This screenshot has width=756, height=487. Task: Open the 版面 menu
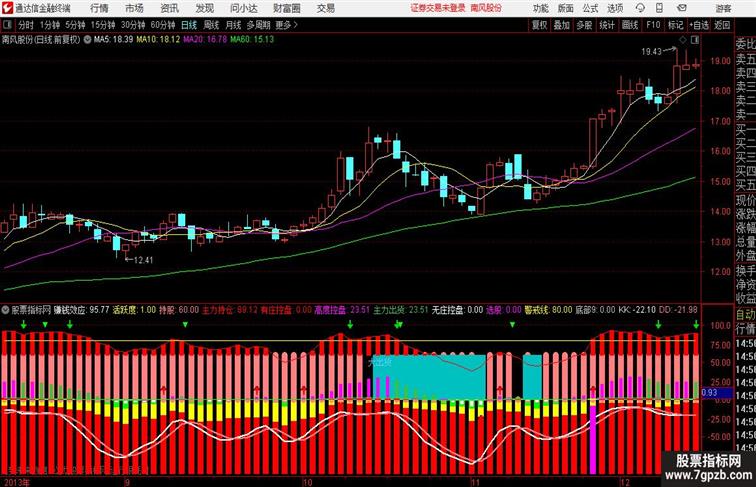point(566,8)
